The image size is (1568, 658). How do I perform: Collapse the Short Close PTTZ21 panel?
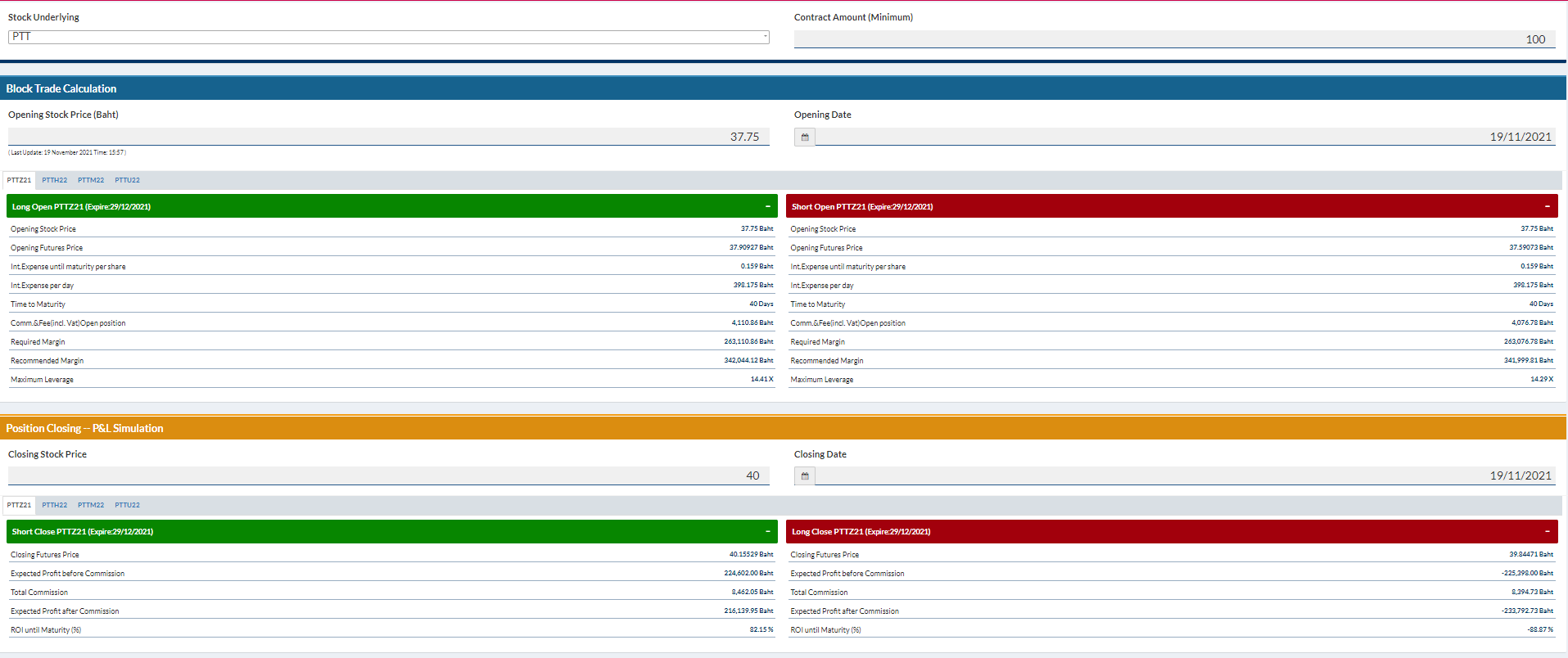pyautogui.click(x=767, y=531)
